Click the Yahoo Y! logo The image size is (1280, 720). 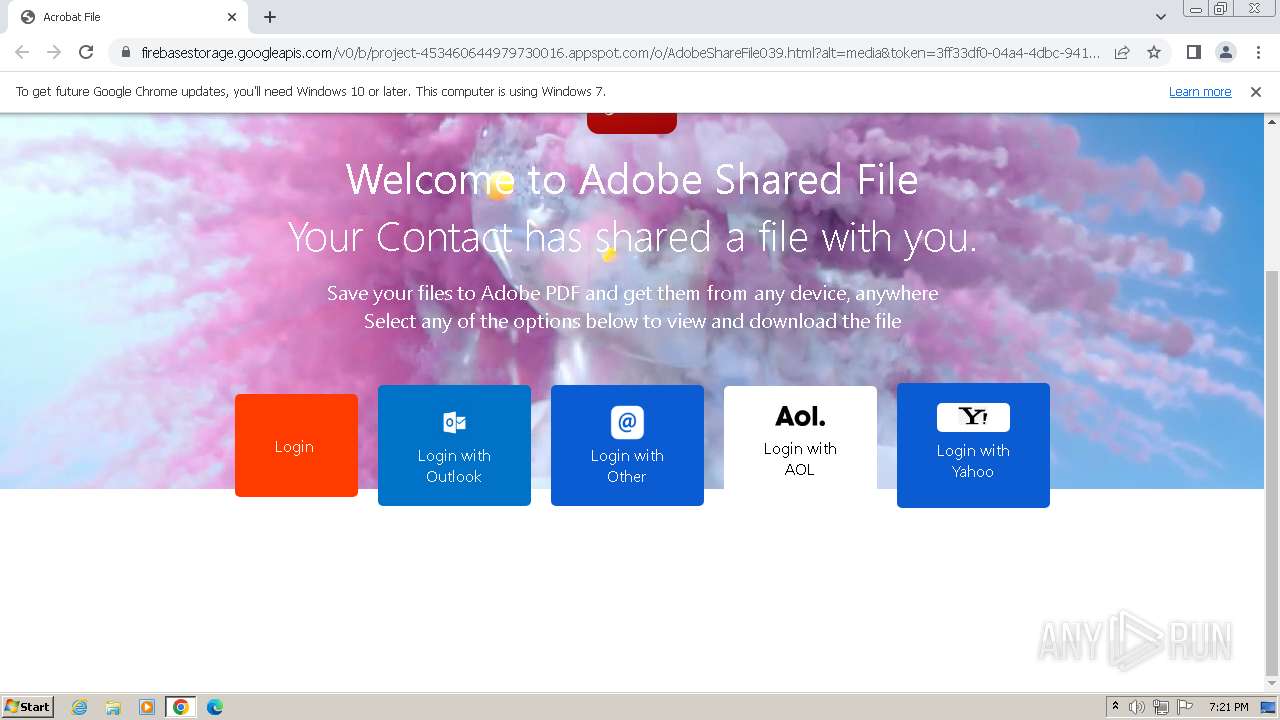[973, 417]
